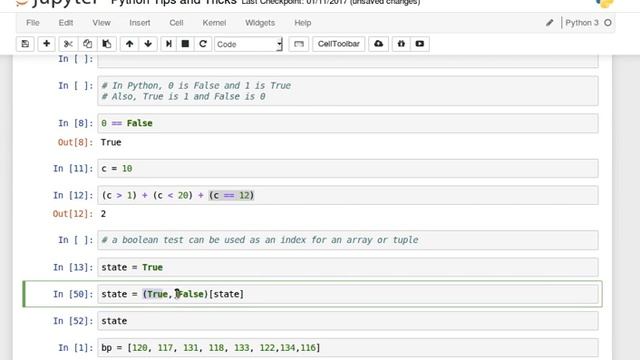
Task: Move selected cell up with the arrow
Action: coord(129,44)
